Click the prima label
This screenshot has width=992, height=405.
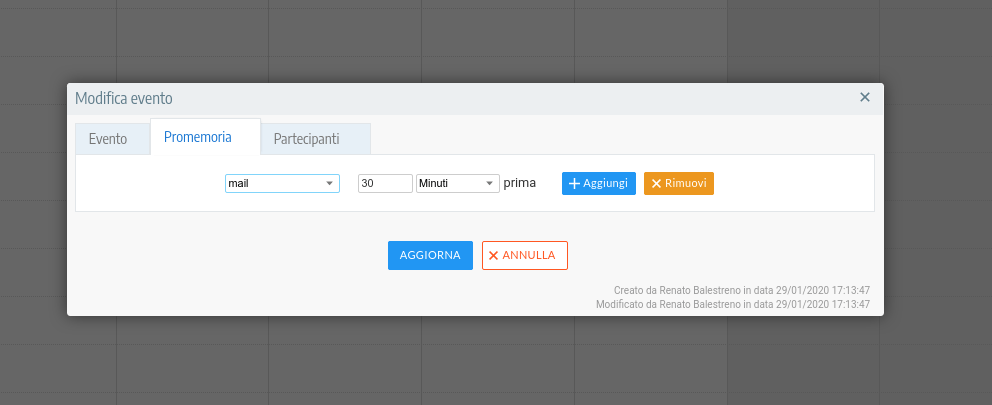pyautogui.click(x=520, y=184)
